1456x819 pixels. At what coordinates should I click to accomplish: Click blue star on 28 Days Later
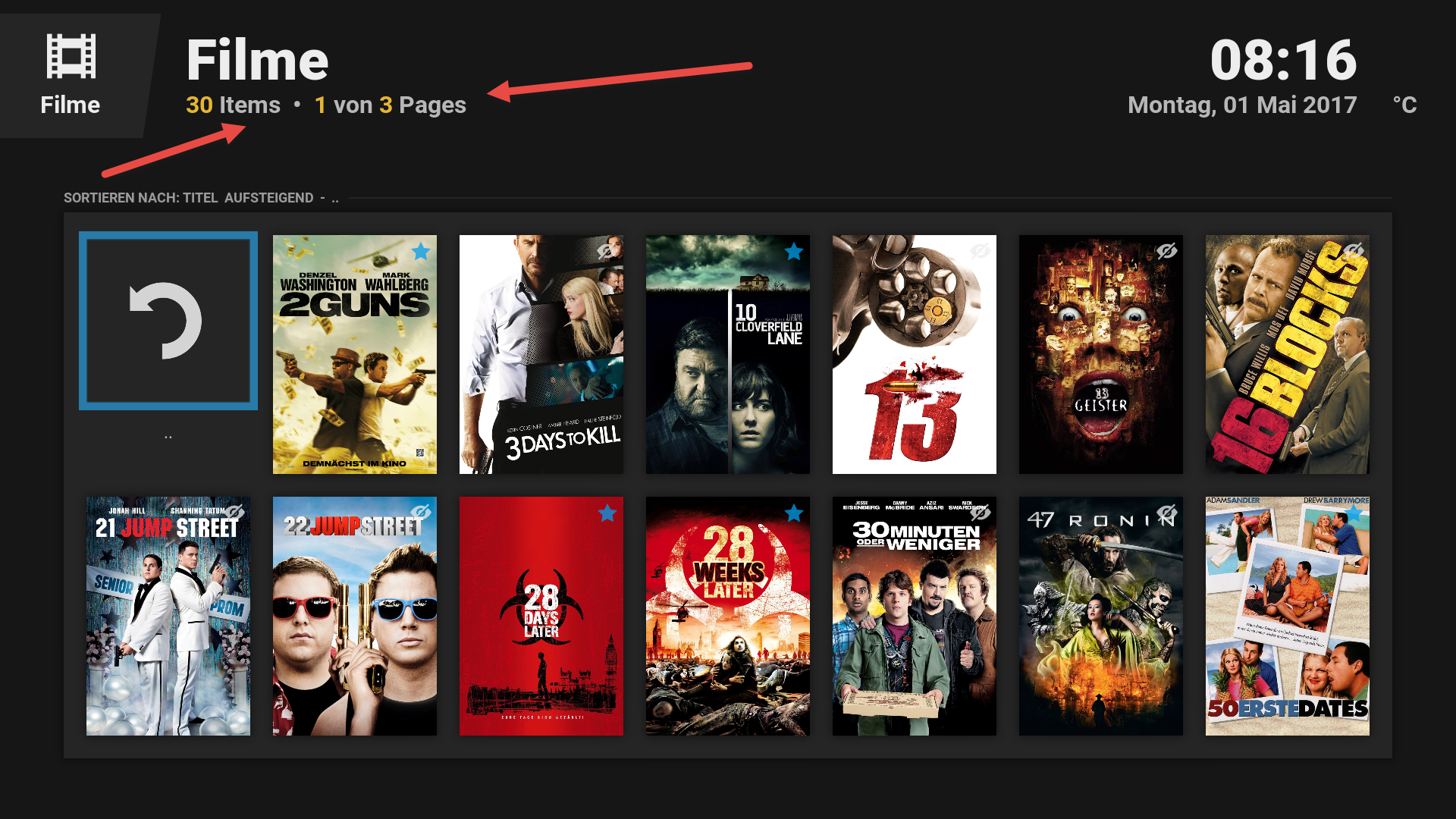point(607,513)
